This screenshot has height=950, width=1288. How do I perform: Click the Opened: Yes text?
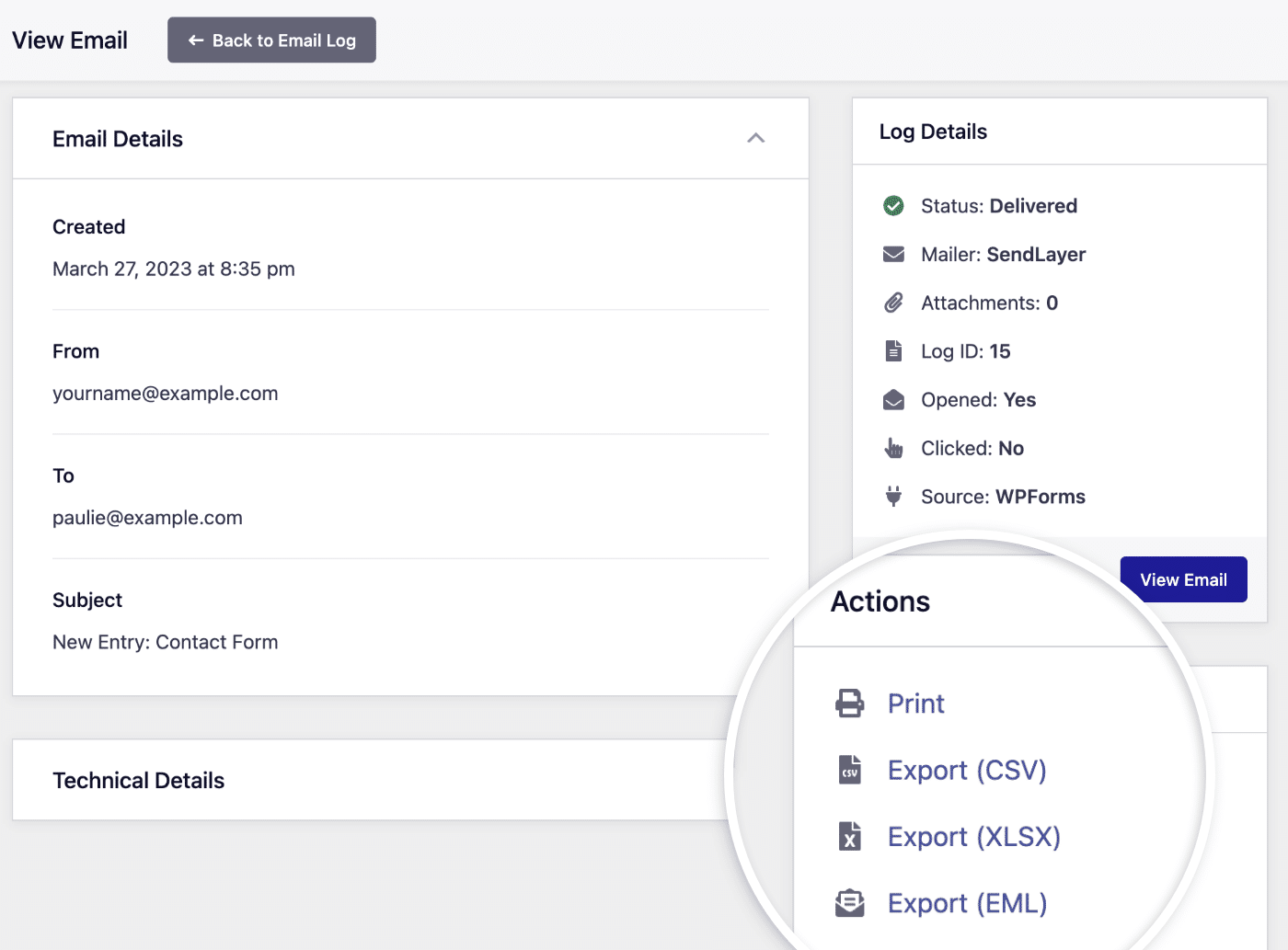pyautogui.click(x=979, y=400)
